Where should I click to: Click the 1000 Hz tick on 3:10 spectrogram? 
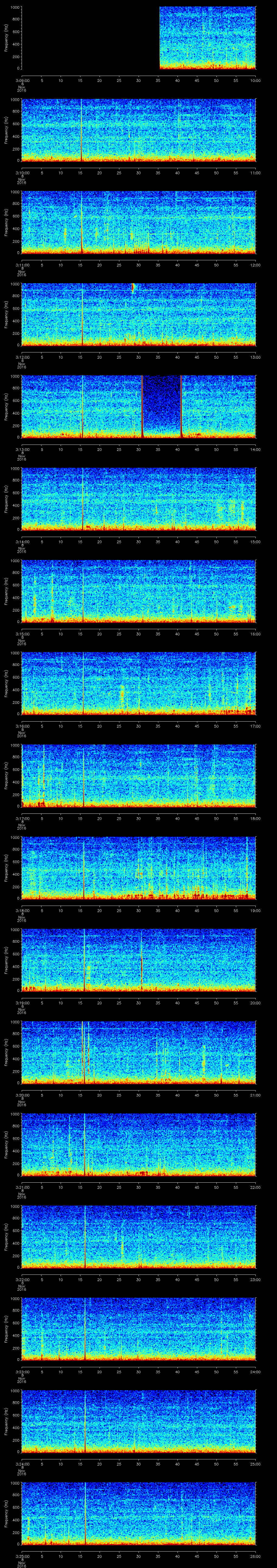[x=15, y=99]
